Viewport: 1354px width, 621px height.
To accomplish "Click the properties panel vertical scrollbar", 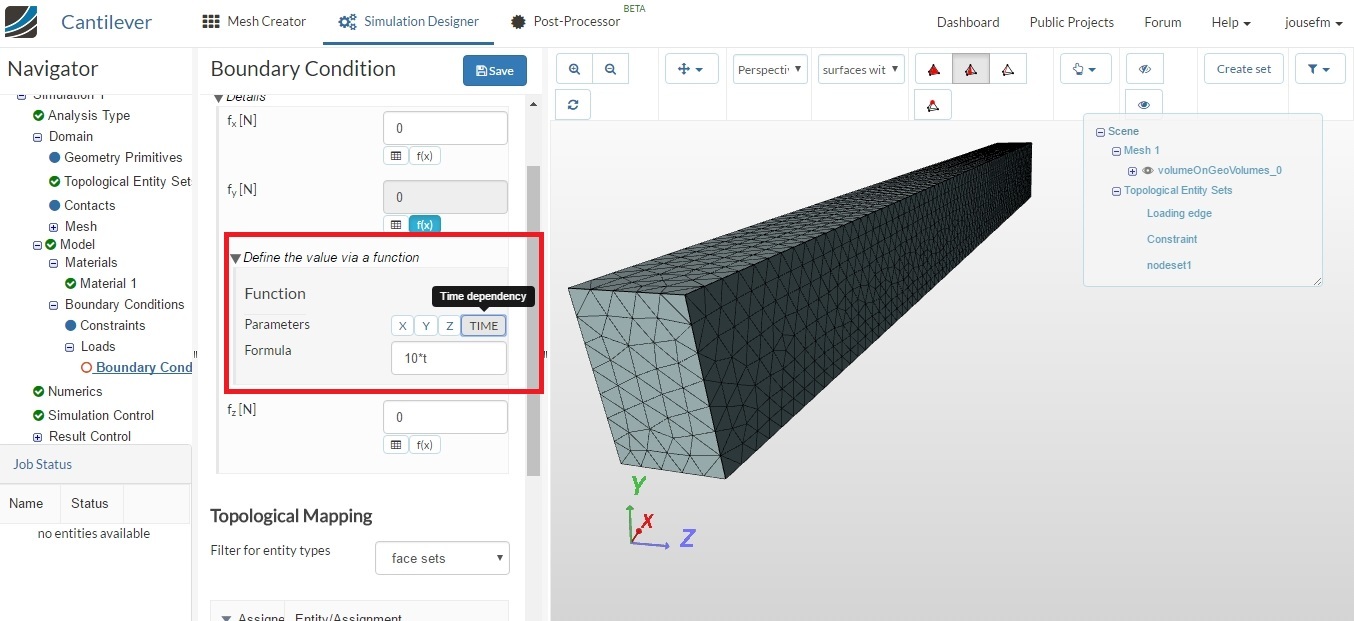I will click(533, 320).
